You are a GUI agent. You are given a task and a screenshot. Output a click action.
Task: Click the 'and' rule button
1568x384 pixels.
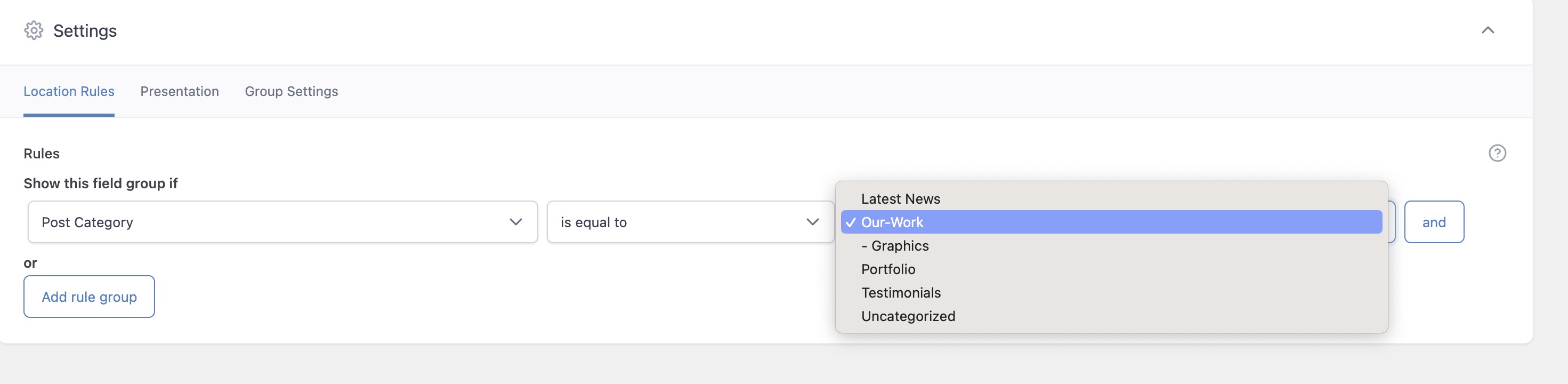tap(1434, 222)
